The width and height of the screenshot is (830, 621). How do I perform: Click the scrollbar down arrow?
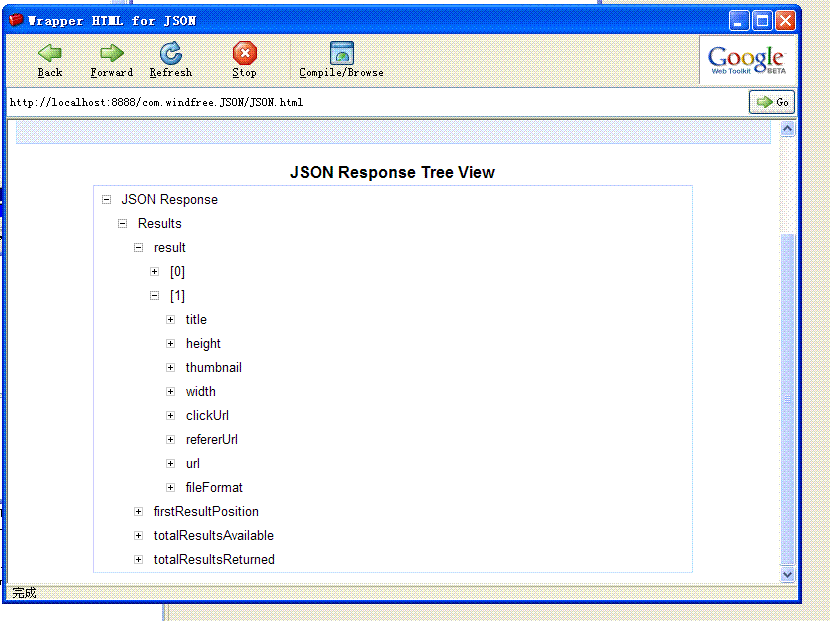[787, 574]
